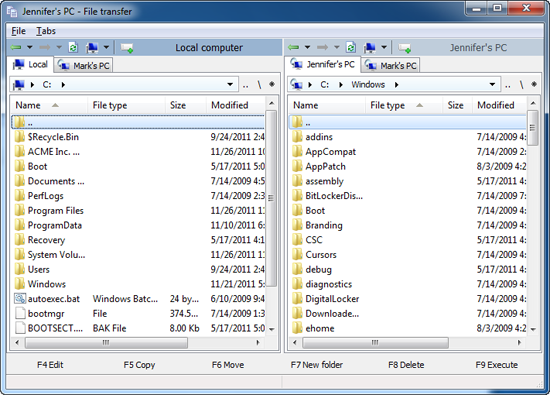Image resolution: width=550 pixels, height=395 pixels.
Task: Open the remote drives dropdown arrow
Action: [x=384, y=47]
